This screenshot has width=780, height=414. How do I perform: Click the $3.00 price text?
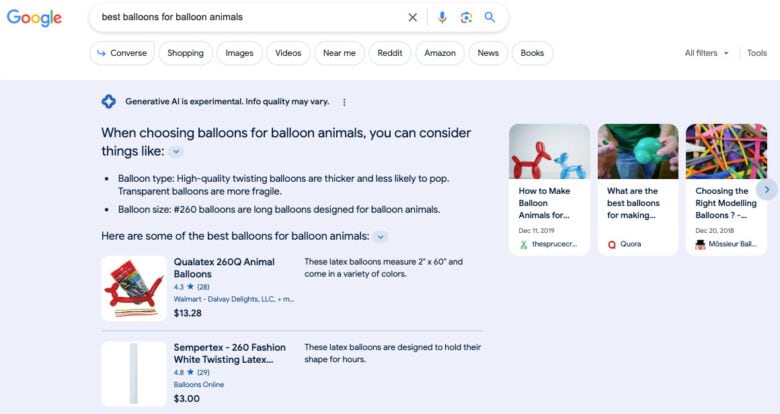click(187, 399)
